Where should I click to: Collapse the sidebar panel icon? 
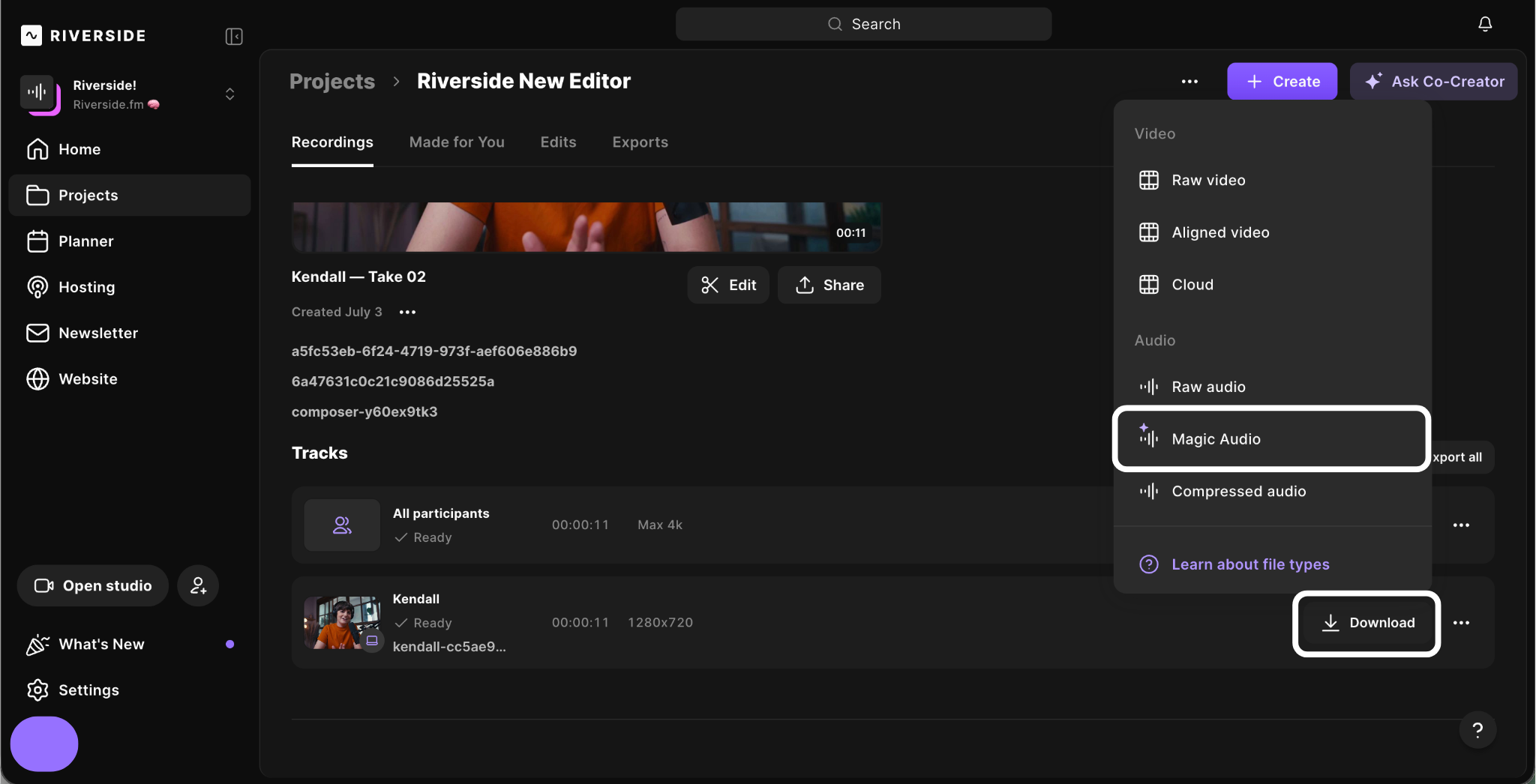pyautogui.click(x=234, y=36)
